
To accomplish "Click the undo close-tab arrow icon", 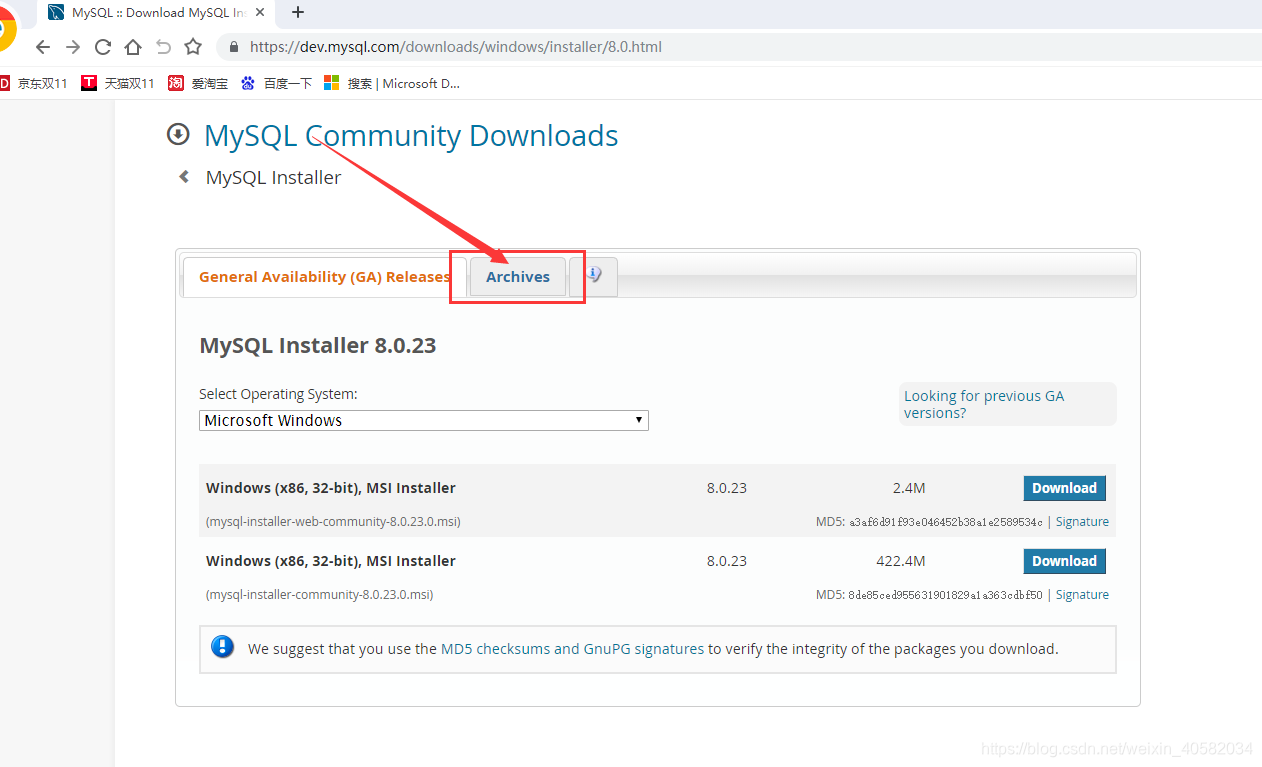I will point(163,47).
